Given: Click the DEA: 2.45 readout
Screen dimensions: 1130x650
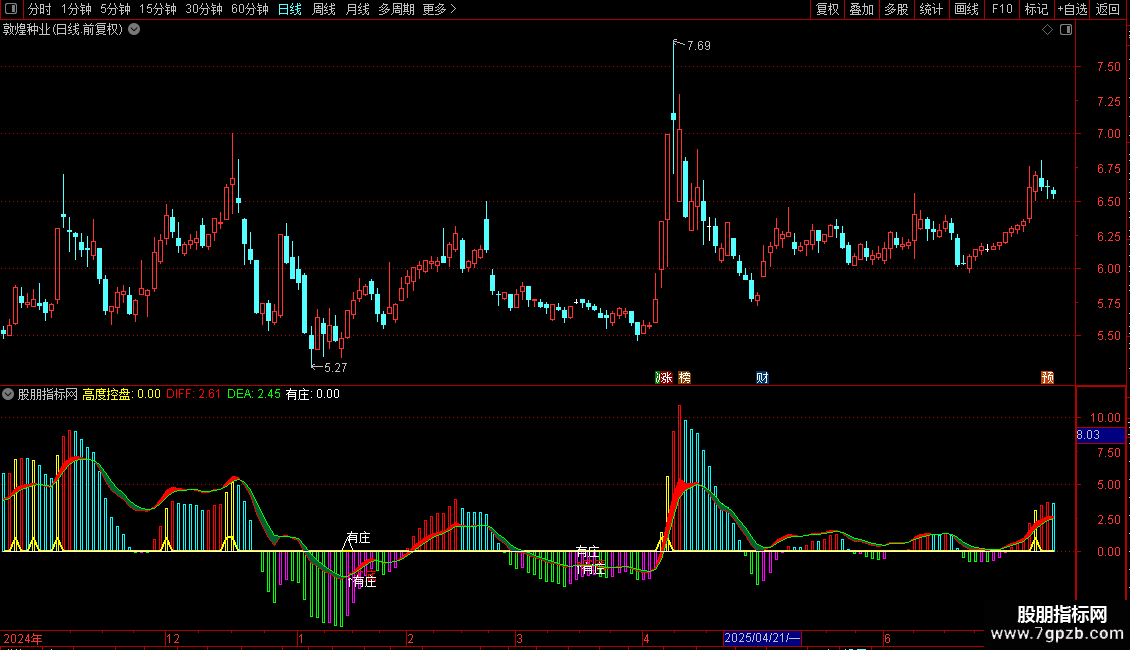Looking at the screenshot, I should pos(254,394).
